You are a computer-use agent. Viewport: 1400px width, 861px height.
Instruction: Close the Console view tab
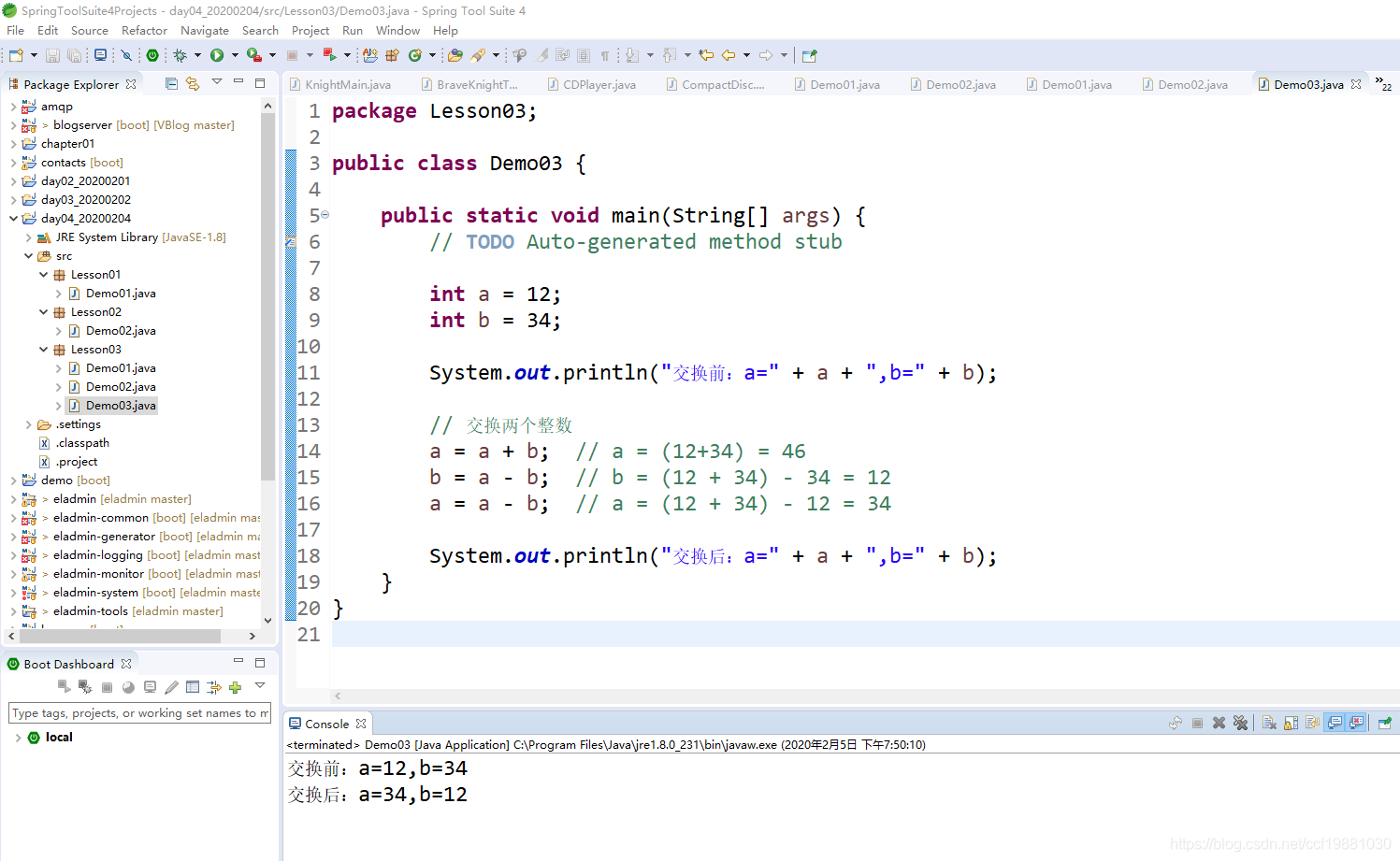pos(361,724)
